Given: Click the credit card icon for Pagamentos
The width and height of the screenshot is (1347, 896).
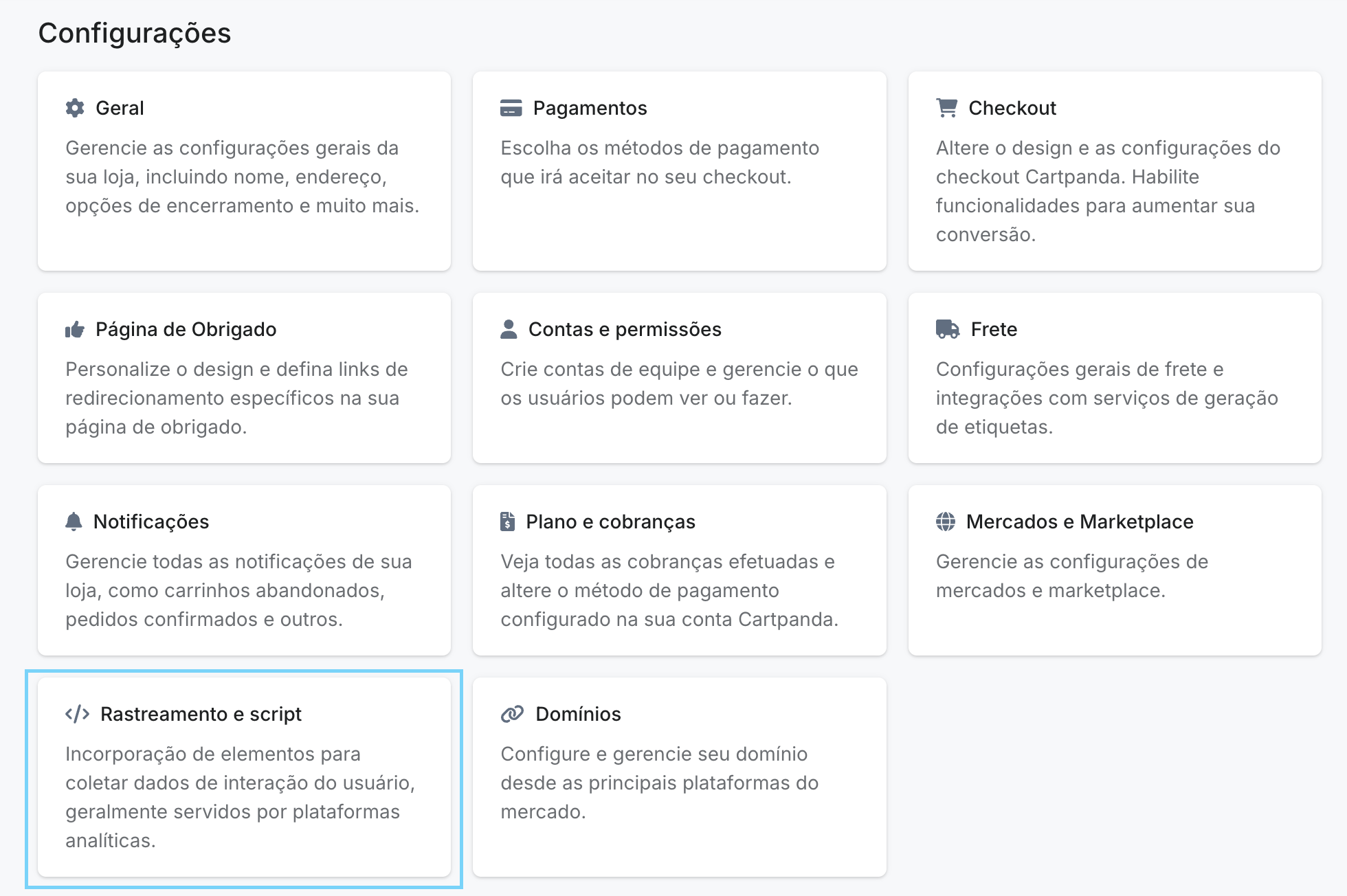Looking at the screenshot, I should click(511, 108).
